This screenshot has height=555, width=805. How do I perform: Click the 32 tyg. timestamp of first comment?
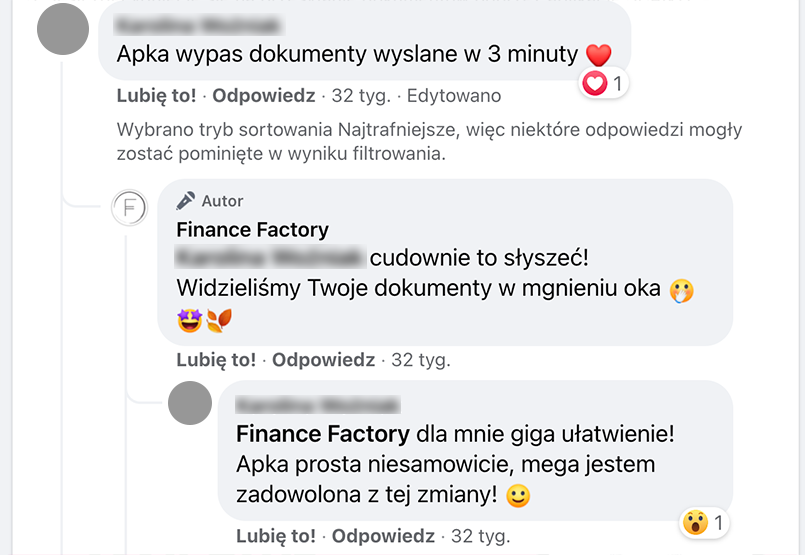361,96
